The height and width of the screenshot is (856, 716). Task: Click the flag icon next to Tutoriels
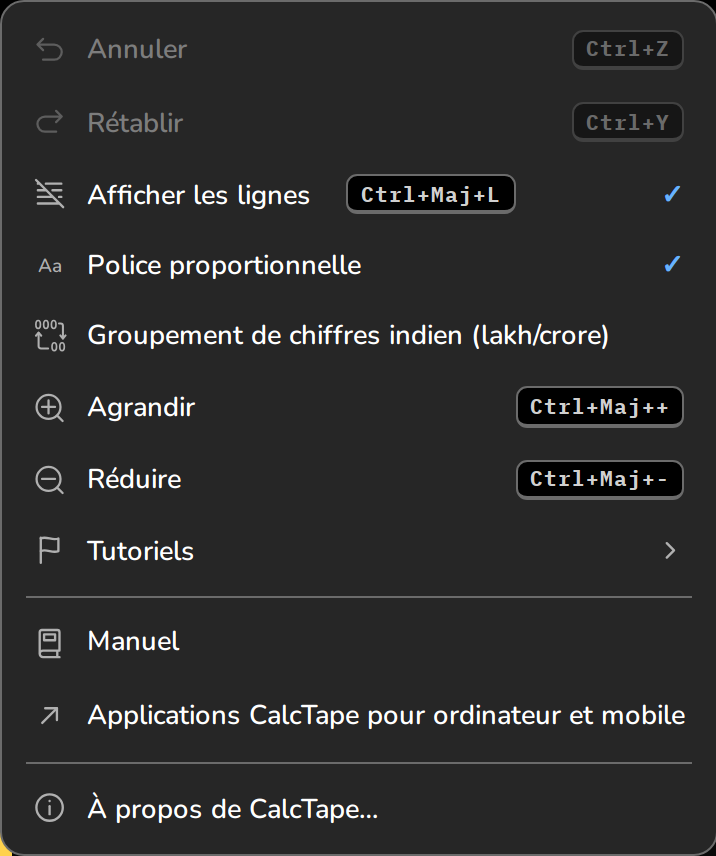[49, 550]
